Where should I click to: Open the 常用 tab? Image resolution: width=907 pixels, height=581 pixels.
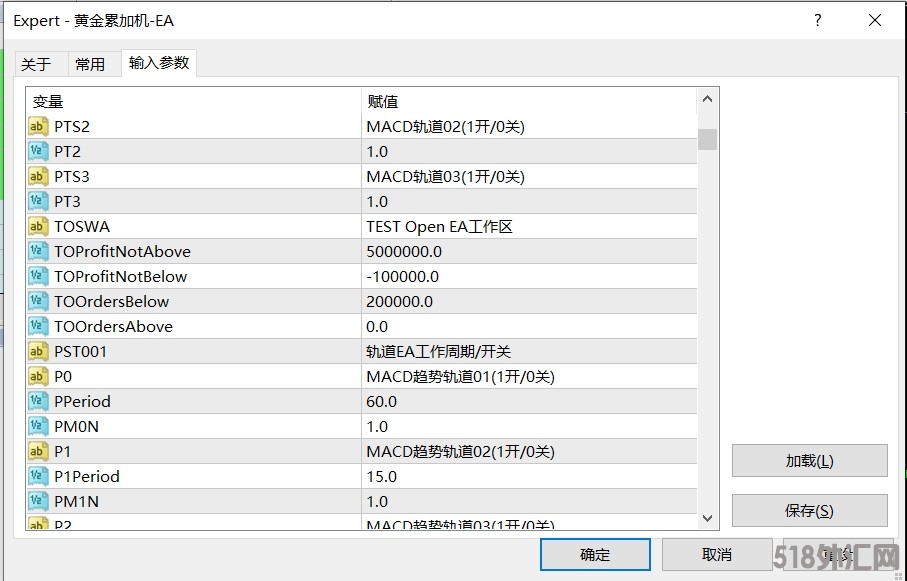point(90,64)
